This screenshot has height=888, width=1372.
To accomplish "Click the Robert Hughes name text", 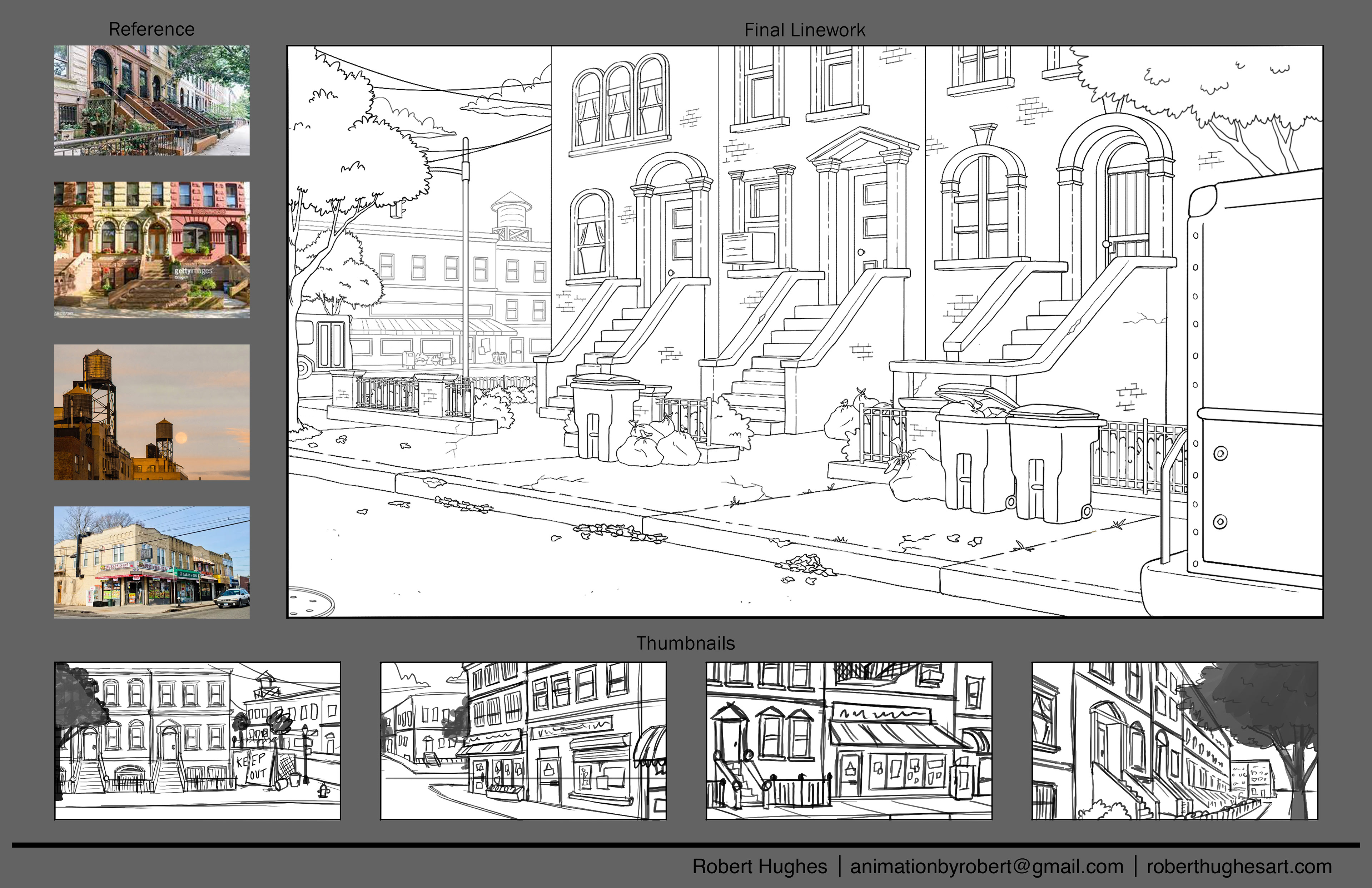I will tap(759, 866).
